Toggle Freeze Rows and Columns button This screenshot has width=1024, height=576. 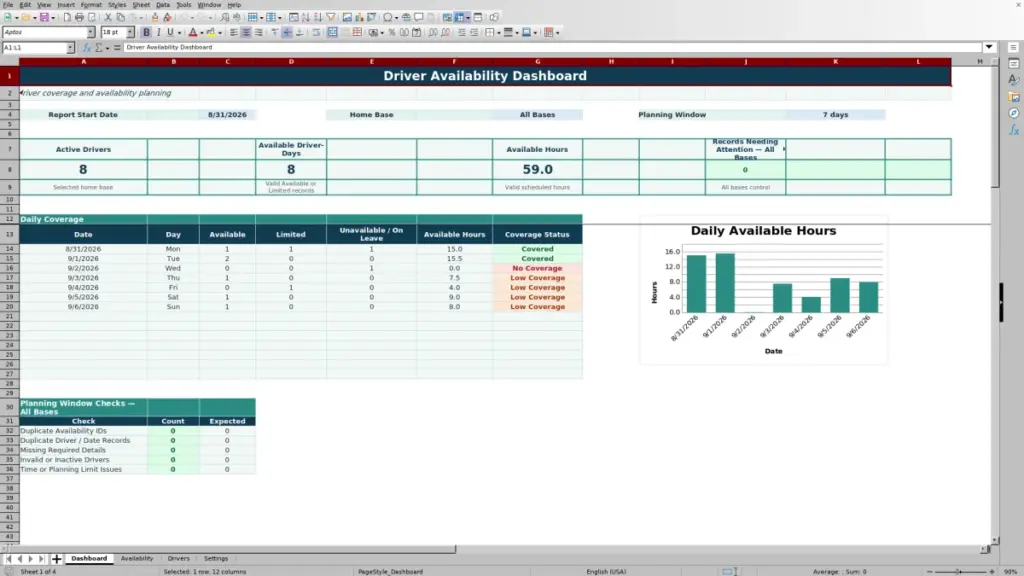[460, 17]
